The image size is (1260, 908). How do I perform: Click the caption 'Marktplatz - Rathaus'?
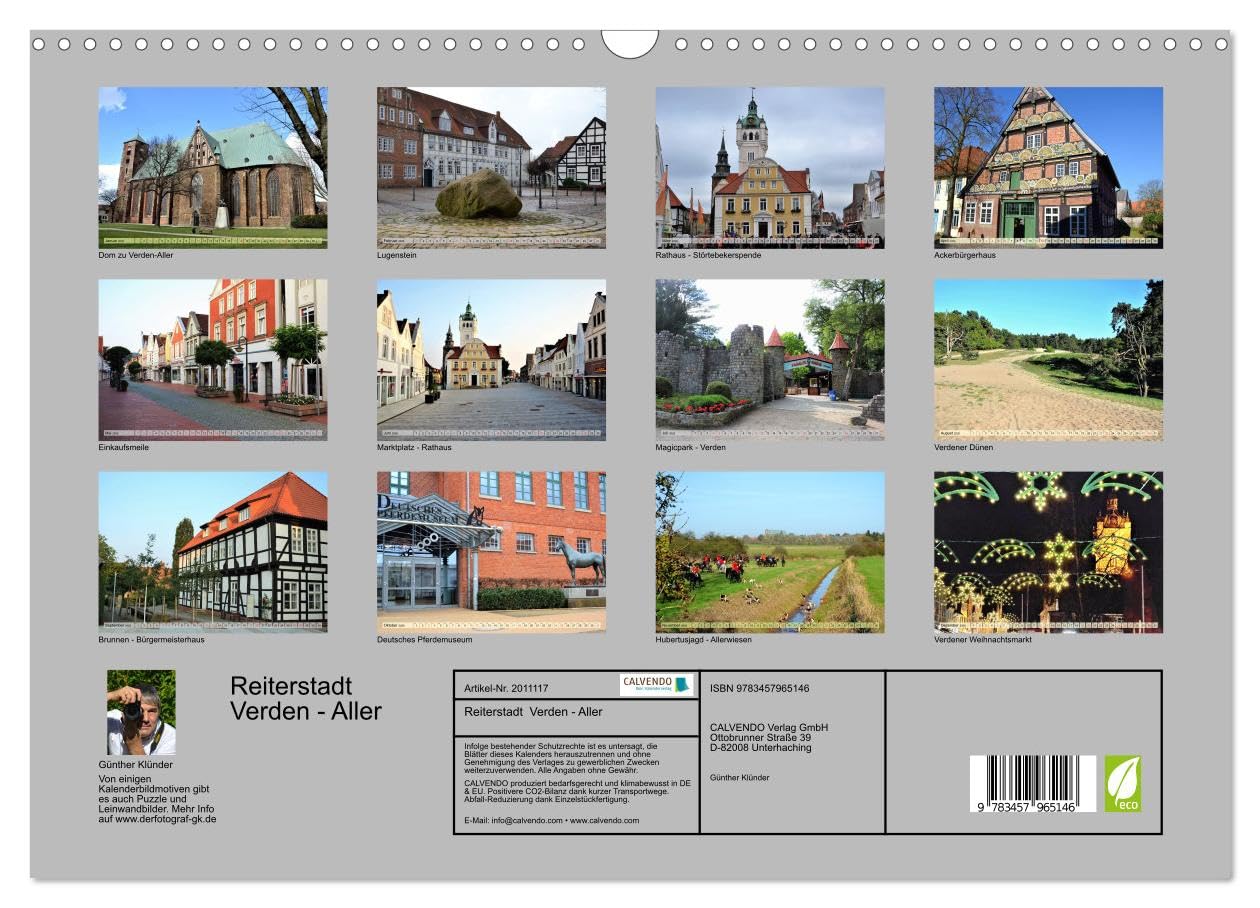414,447
